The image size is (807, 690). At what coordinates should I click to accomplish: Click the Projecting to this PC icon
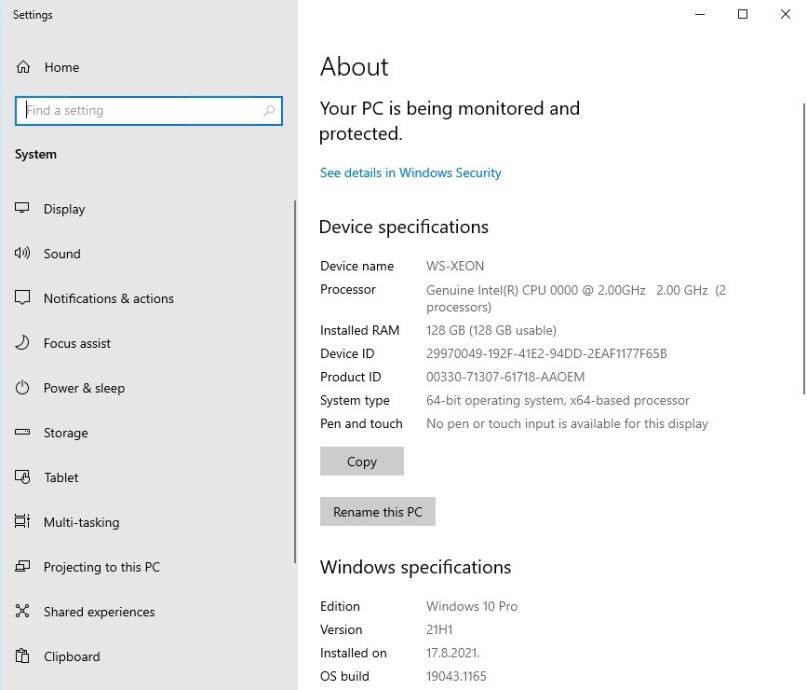(x=23, y=567)
